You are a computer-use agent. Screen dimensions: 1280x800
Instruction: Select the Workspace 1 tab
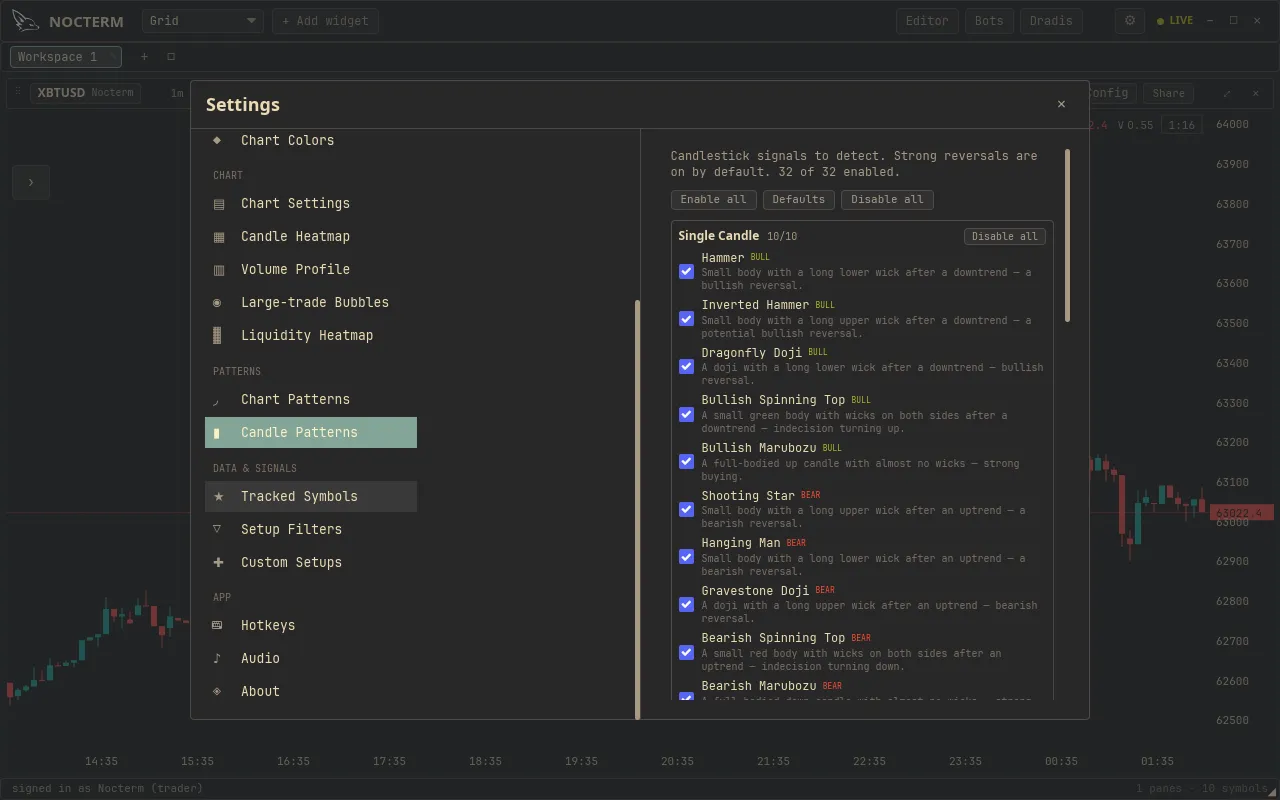[x=66, y=57]
